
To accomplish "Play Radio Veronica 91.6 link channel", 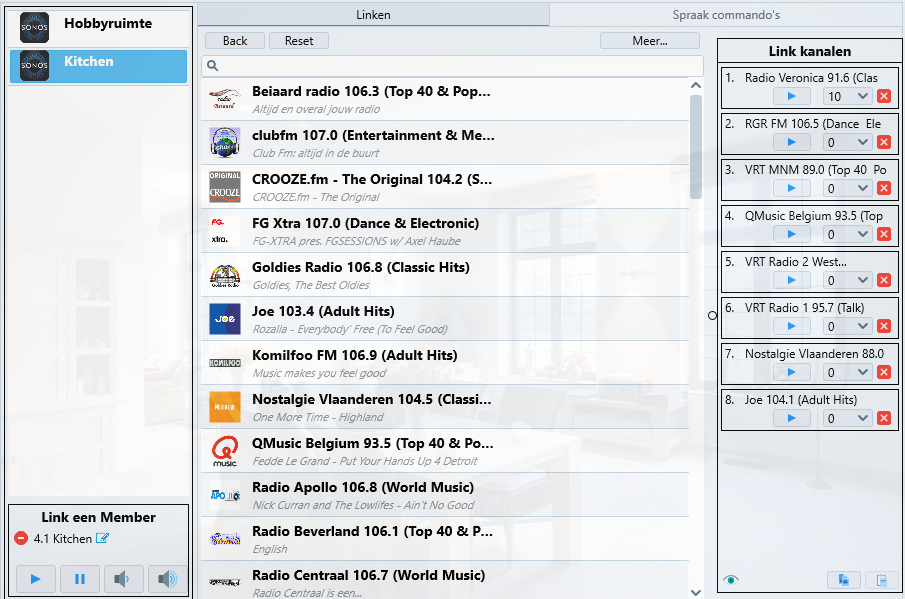I will pyautogui.click(x=791, y=96).
